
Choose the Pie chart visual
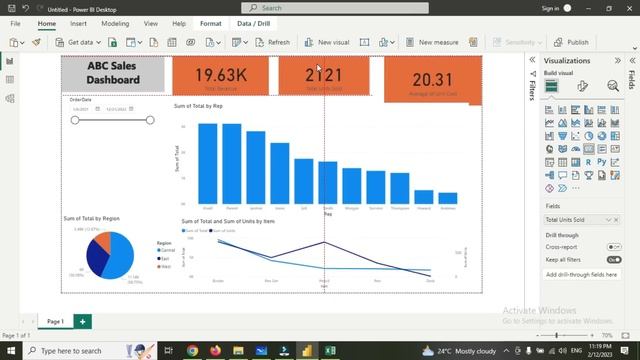click(x=589, y=136)
